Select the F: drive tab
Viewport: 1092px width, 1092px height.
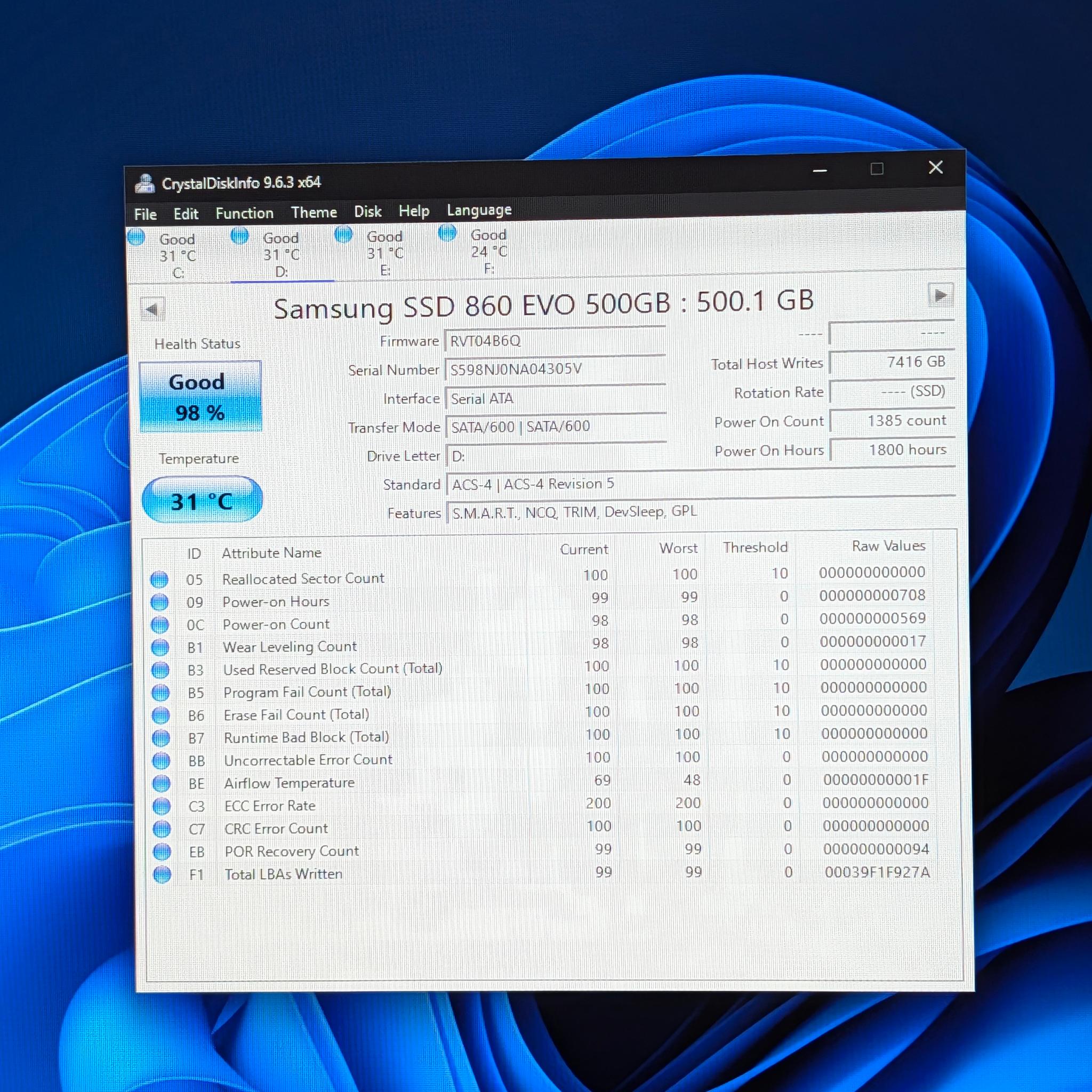[489, 252]
